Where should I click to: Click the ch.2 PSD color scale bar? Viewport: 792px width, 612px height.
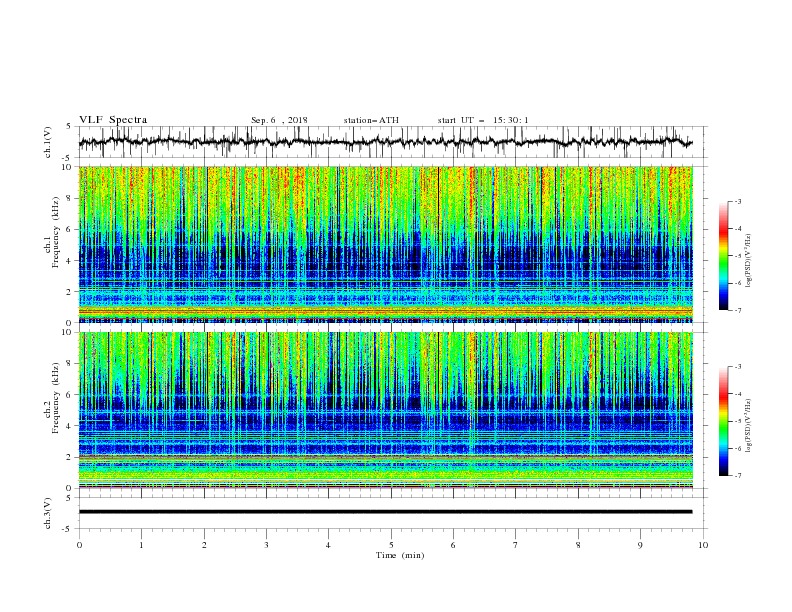click(723, 421)
